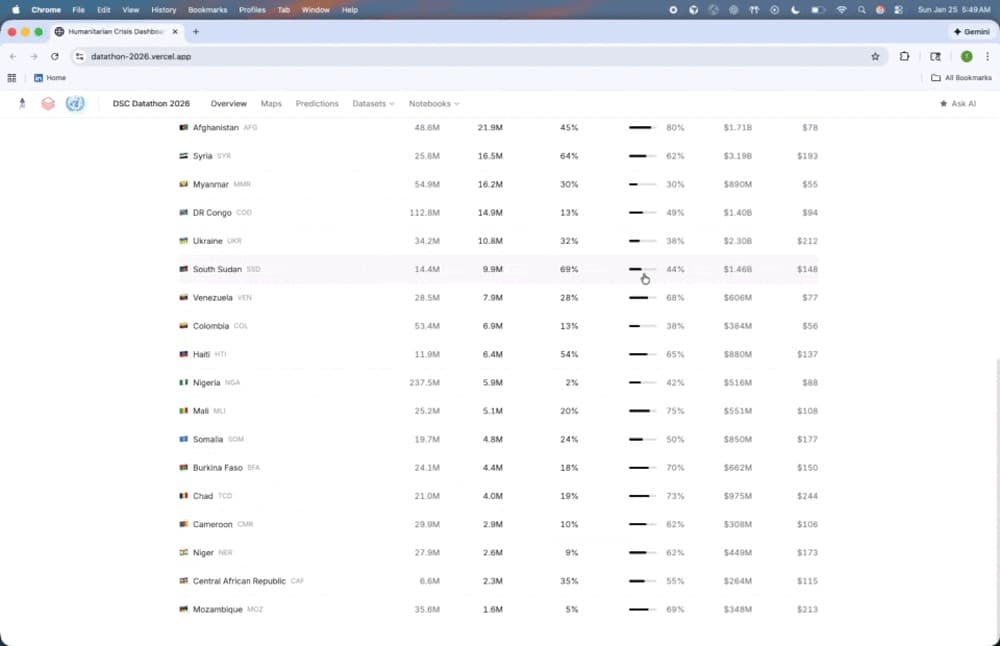This screenshot has width=1000, height=646.
Task: Open the Chrome extensions puzzle icon
Action: click(x=904, y=56)
